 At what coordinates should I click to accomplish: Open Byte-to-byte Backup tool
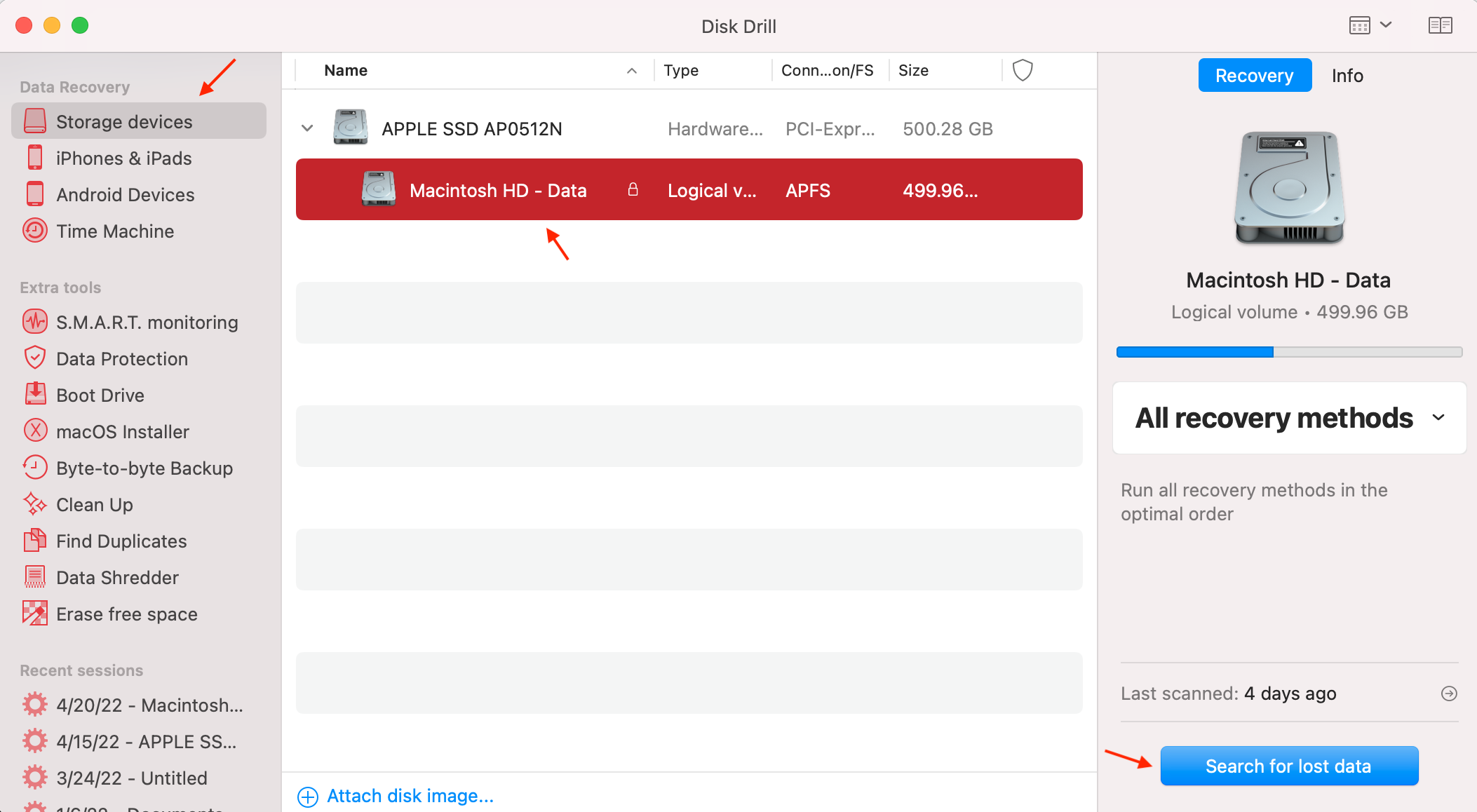(x=144, y=468)
